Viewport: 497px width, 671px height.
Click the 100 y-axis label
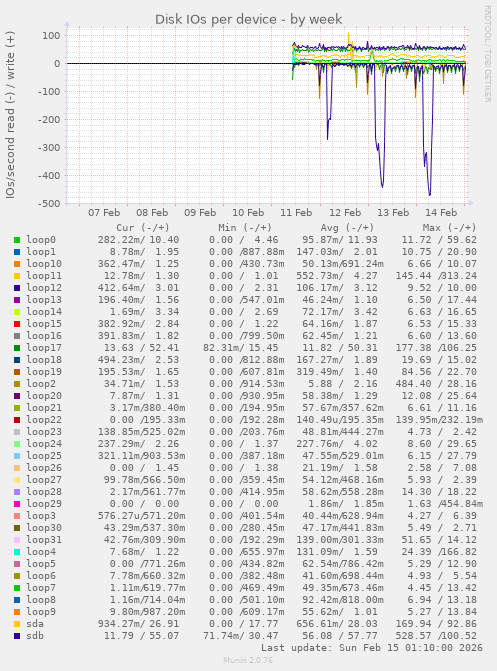[x=51, y=36]
